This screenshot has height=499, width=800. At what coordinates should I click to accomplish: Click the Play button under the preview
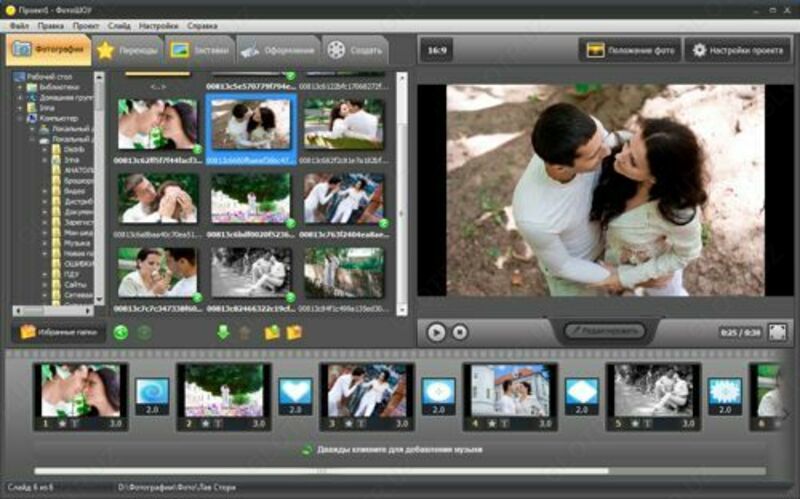click(x=436, y=332)
